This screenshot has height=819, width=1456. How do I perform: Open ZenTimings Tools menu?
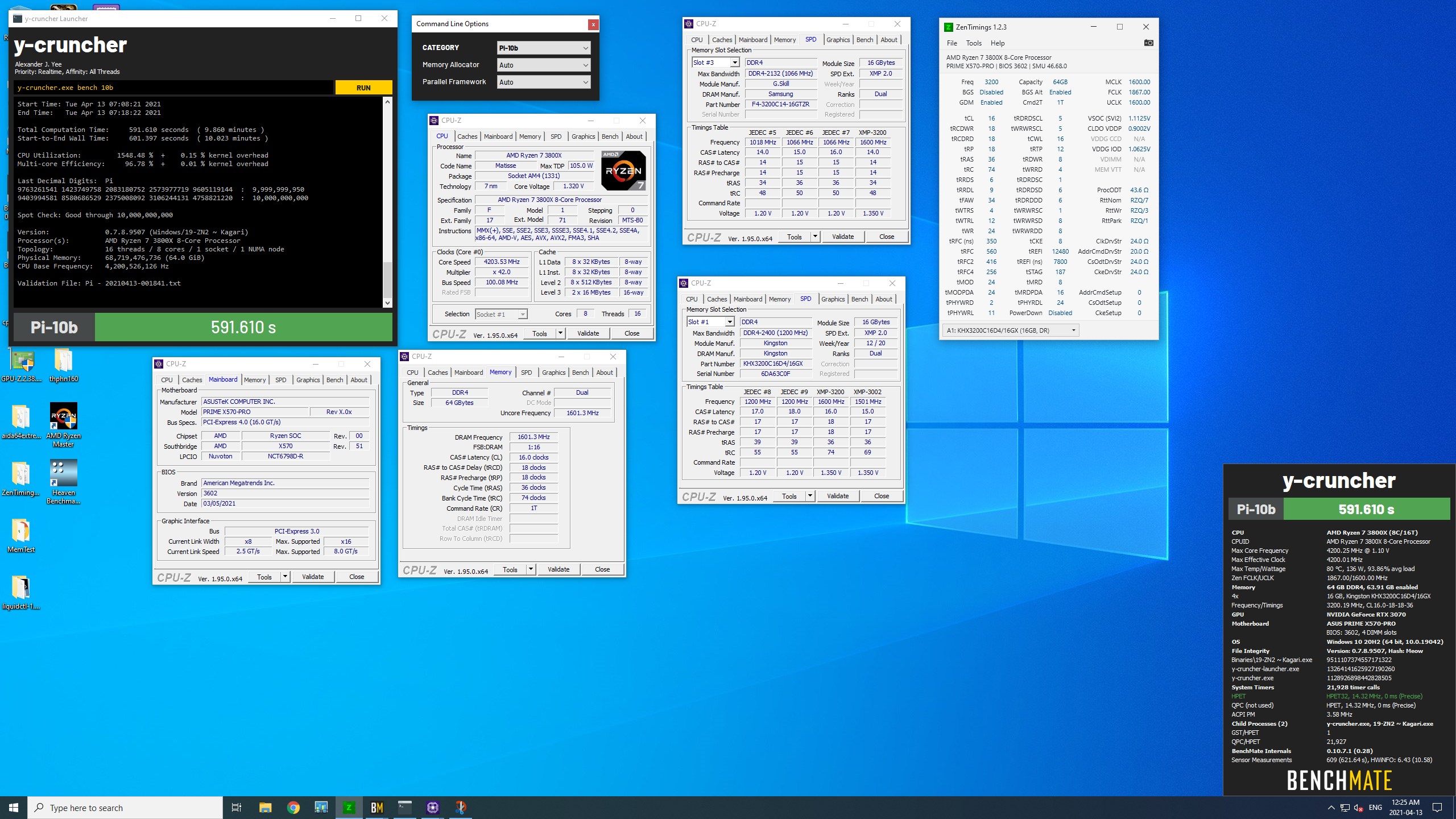coord(973,43)
